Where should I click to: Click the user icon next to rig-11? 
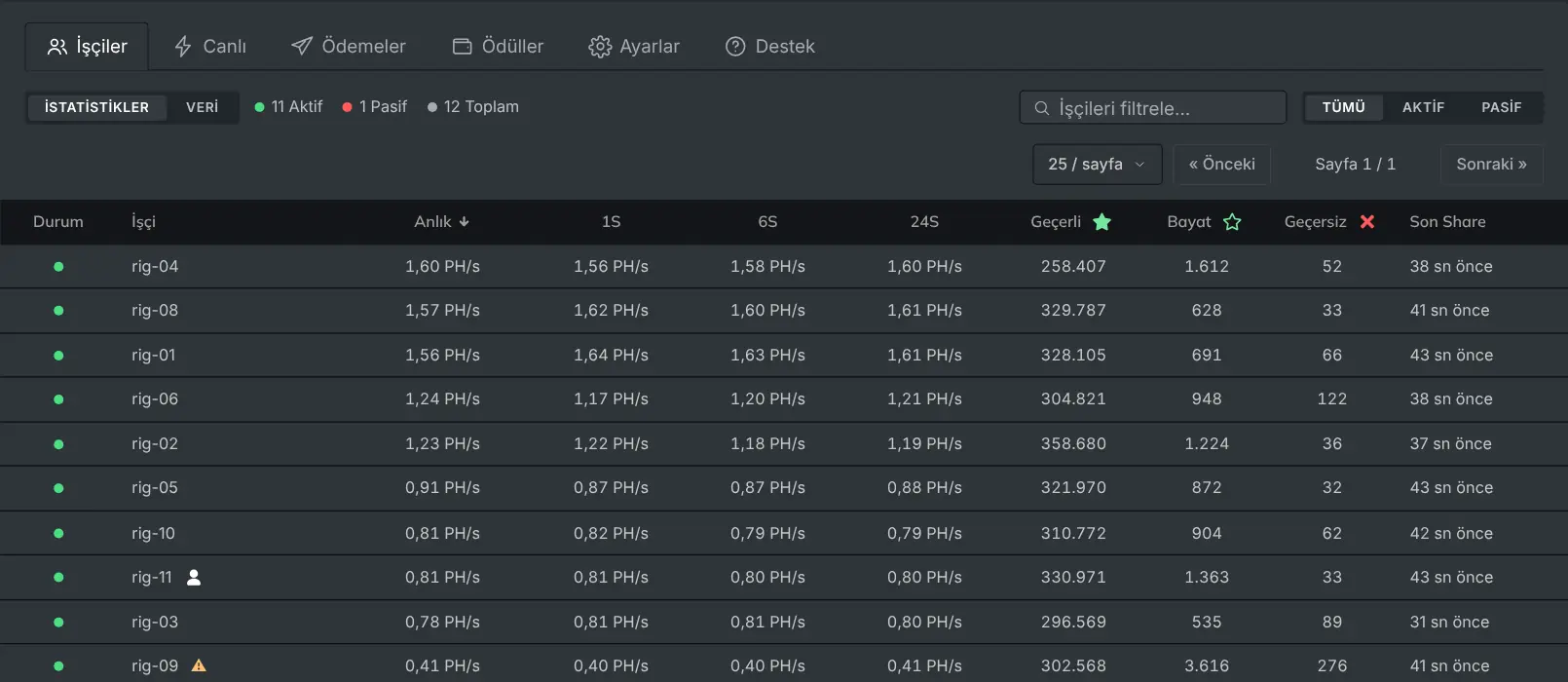pyautogui.click(x=194, y=578)
